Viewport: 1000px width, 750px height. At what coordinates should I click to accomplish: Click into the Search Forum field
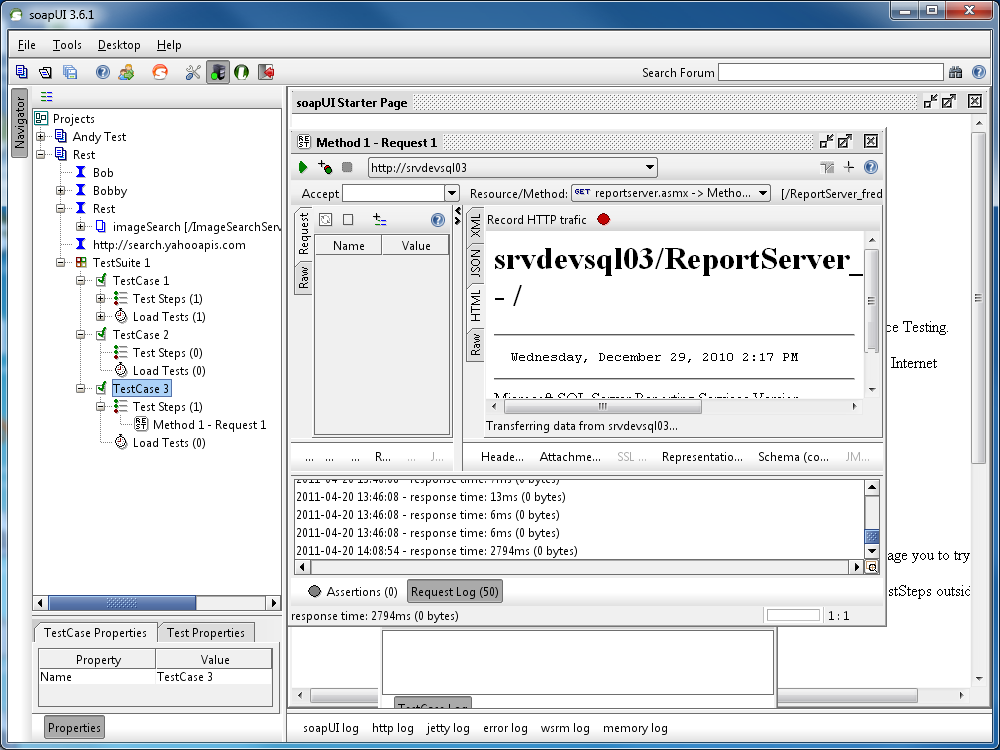pyautogui.click(x=830, y=72)
